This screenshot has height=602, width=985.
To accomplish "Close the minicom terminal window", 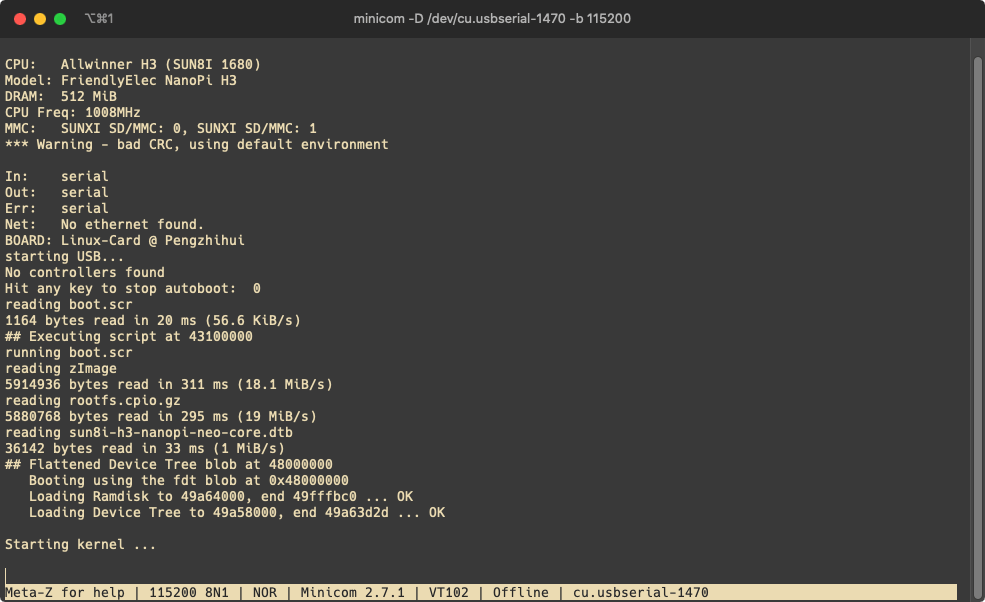I will coord(20,19).
